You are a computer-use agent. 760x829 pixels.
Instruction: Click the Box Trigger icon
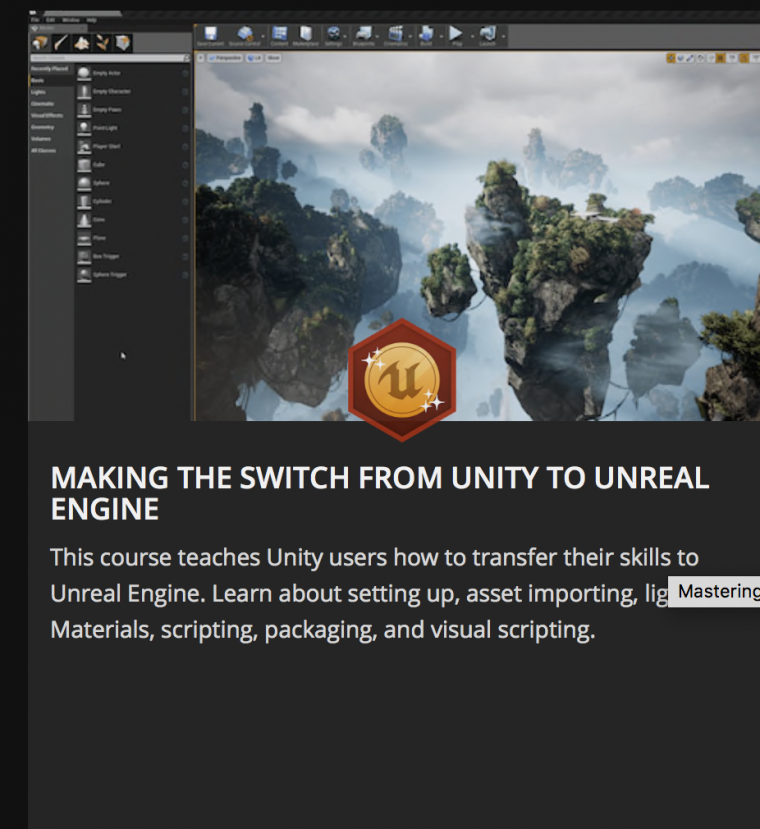coord(84,256)
